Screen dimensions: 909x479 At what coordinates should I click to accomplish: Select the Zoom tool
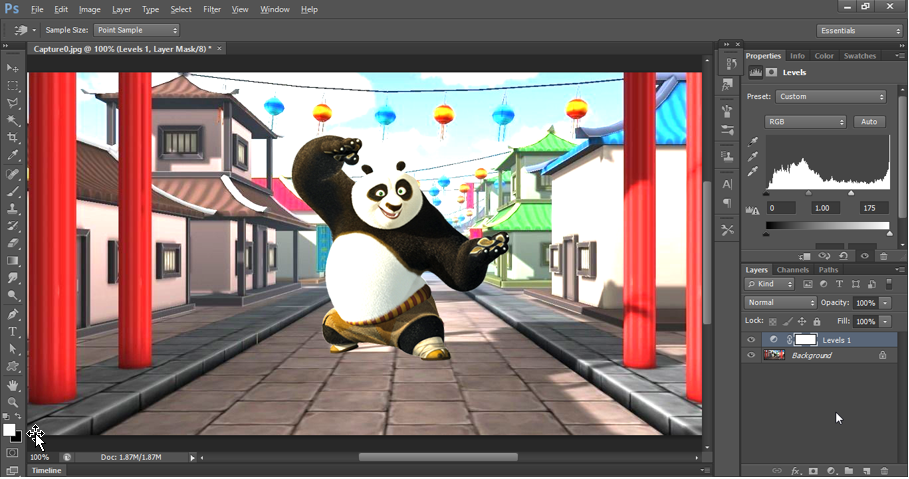click(x=12, y=402)
